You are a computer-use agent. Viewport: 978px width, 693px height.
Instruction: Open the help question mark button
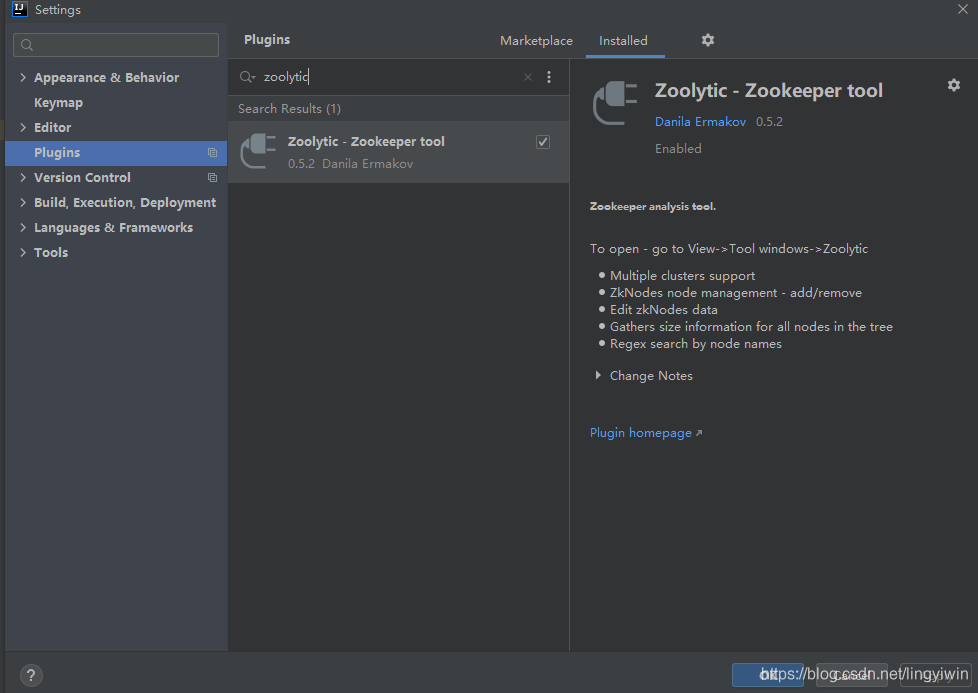click(x=31, y=675)
